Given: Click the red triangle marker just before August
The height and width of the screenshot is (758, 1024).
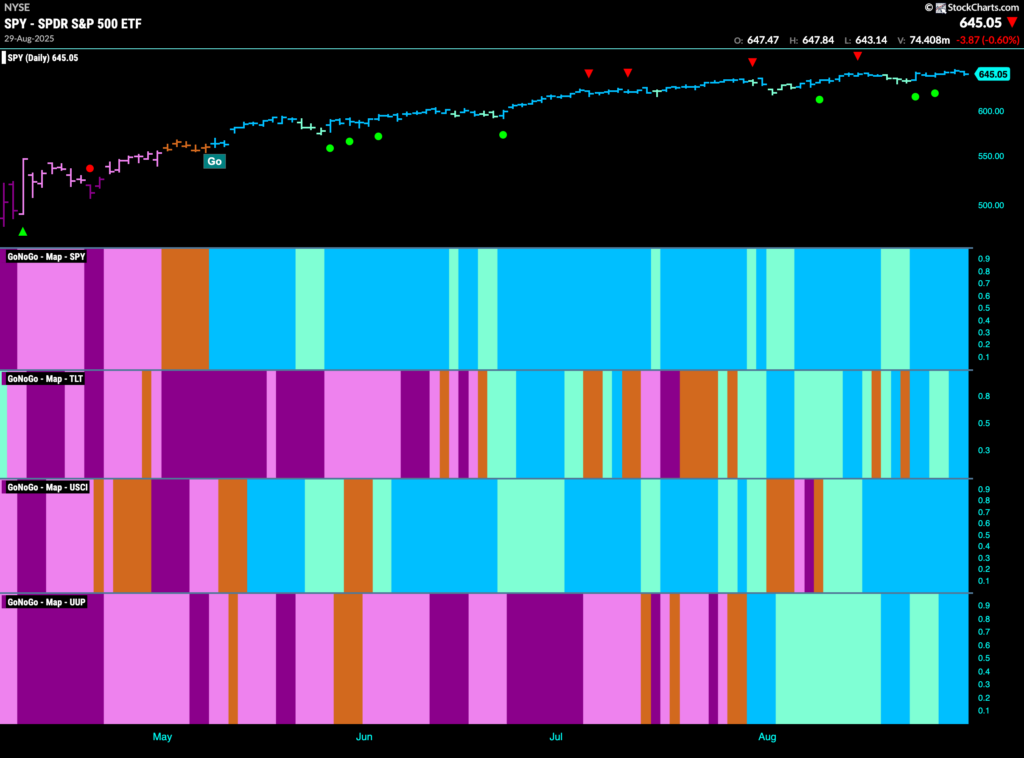Looking at the screenshot, I should [752, 62].
